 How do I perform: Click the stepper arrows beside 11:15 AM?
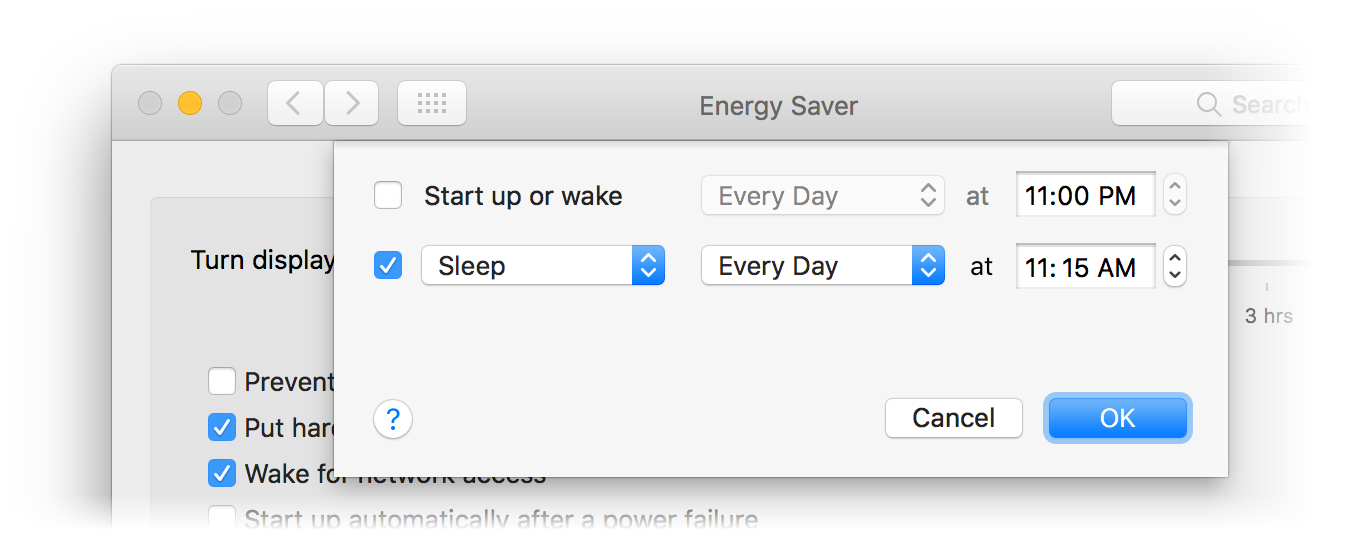click(x=1175, y=267)
